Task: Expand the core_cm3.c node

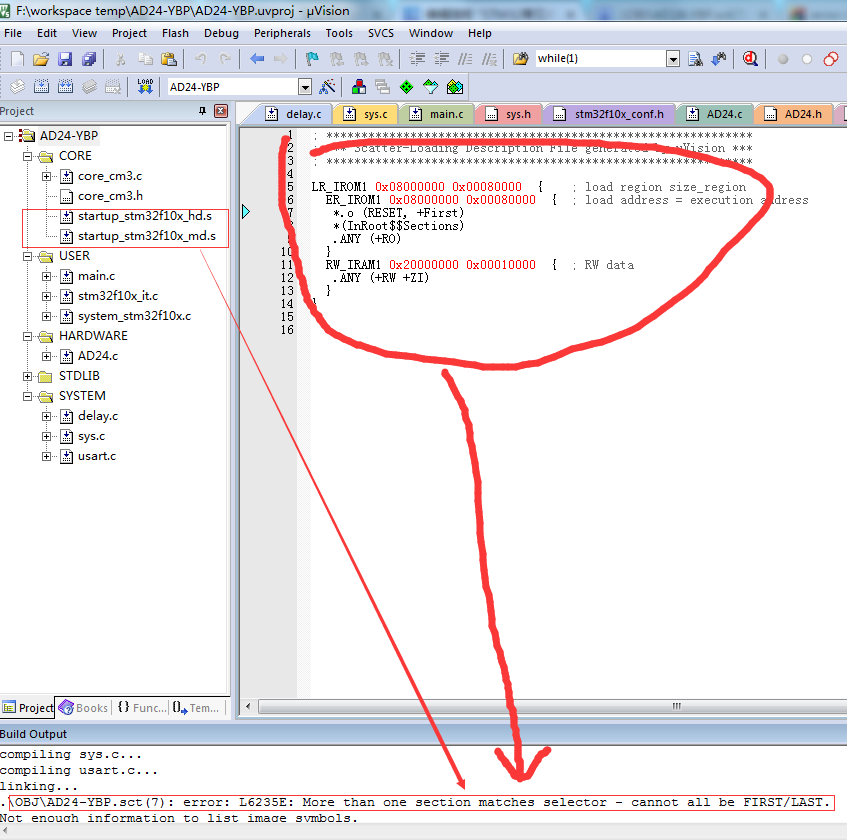Action: click(46, 176)
